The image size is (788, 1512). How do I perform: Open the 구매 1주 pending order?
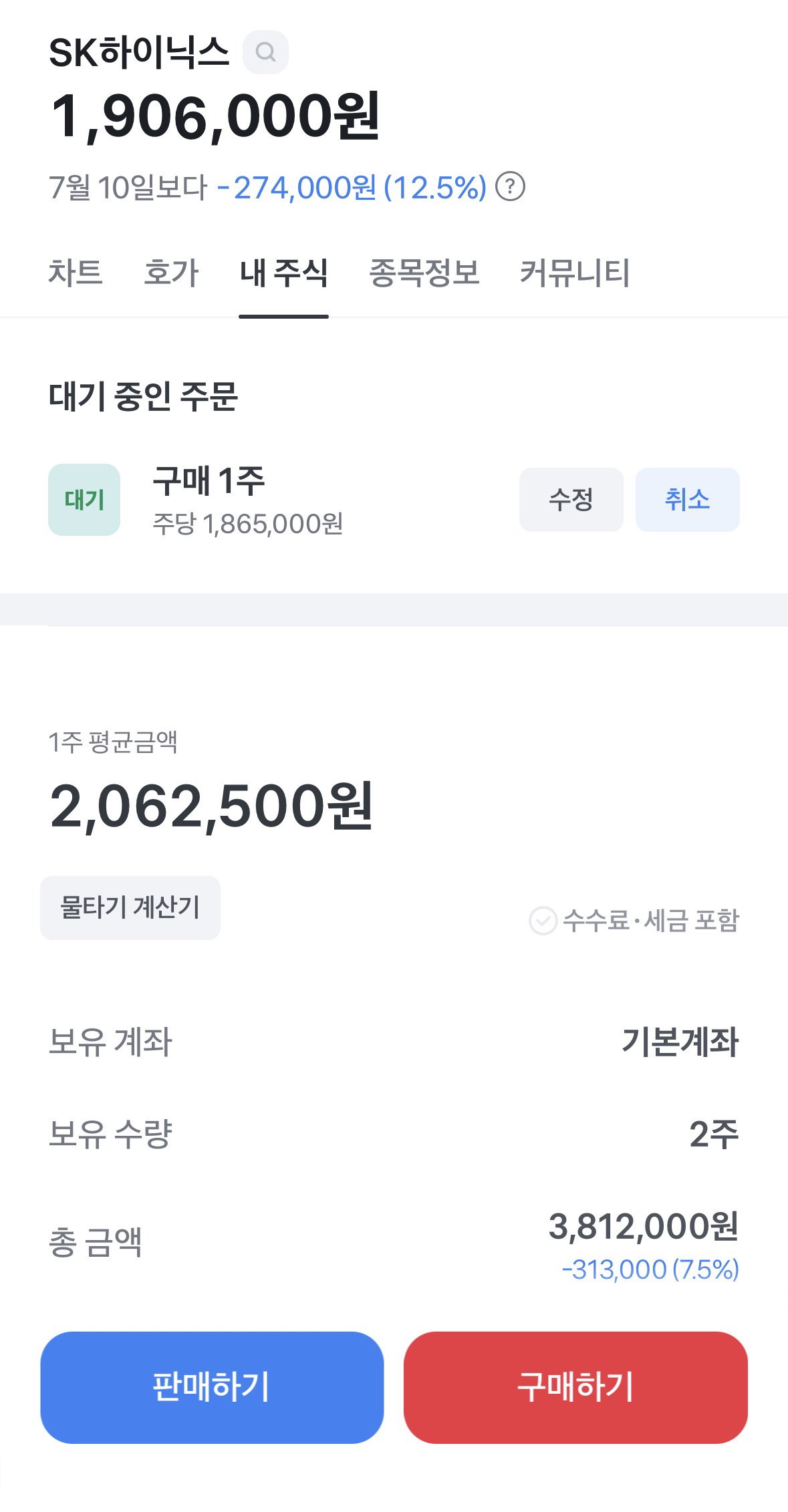(x=248, y=501)
